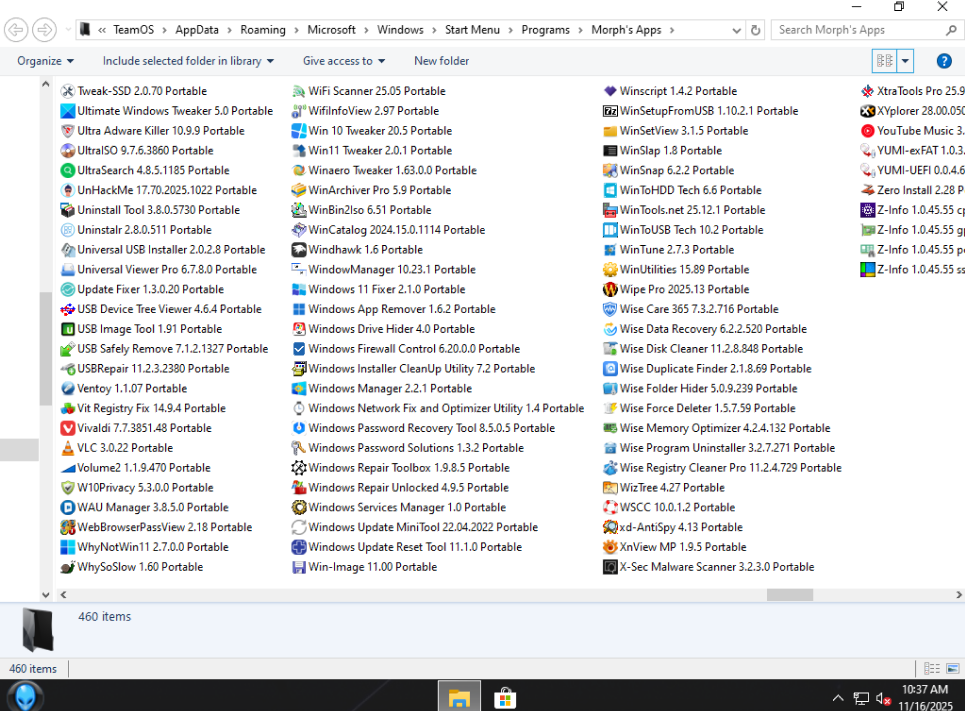
Task: Click the Winscript 1.4.2 Portable icon
Action: pyautogui.click(x=610, y=91)
